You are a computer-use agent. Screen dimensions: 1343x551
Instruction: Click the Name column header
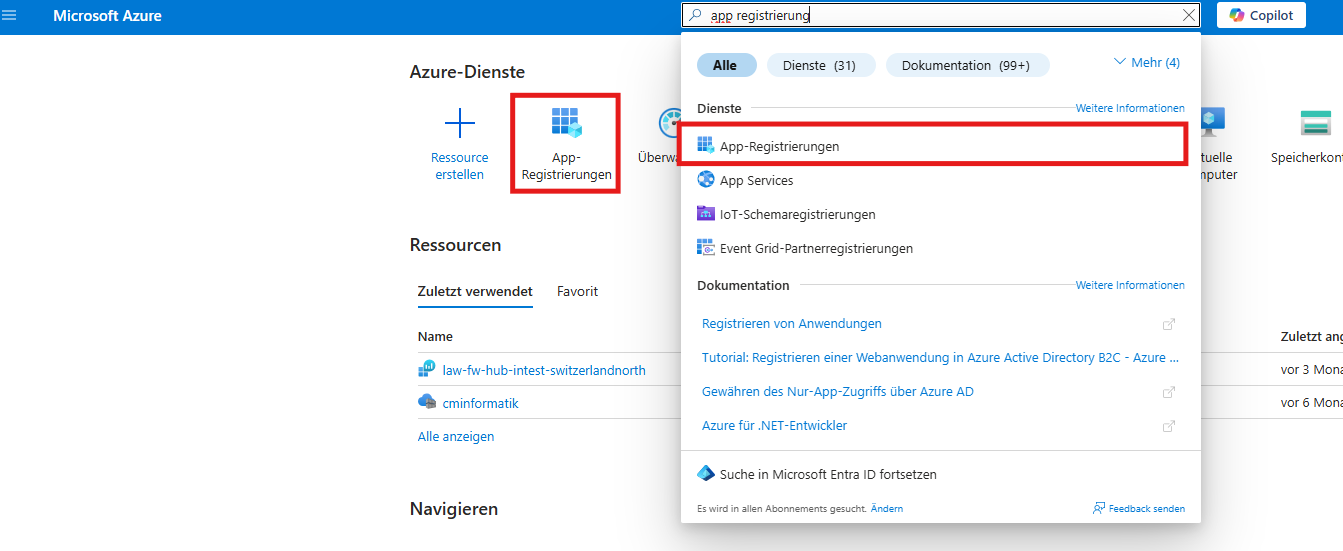coord(436,337)
